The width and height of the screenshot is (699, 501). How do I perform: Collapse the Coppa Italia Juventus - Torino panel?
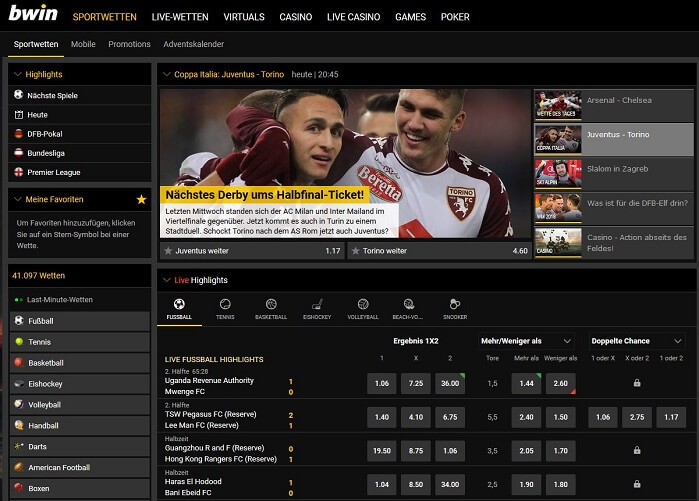click(x=167, y=74)
